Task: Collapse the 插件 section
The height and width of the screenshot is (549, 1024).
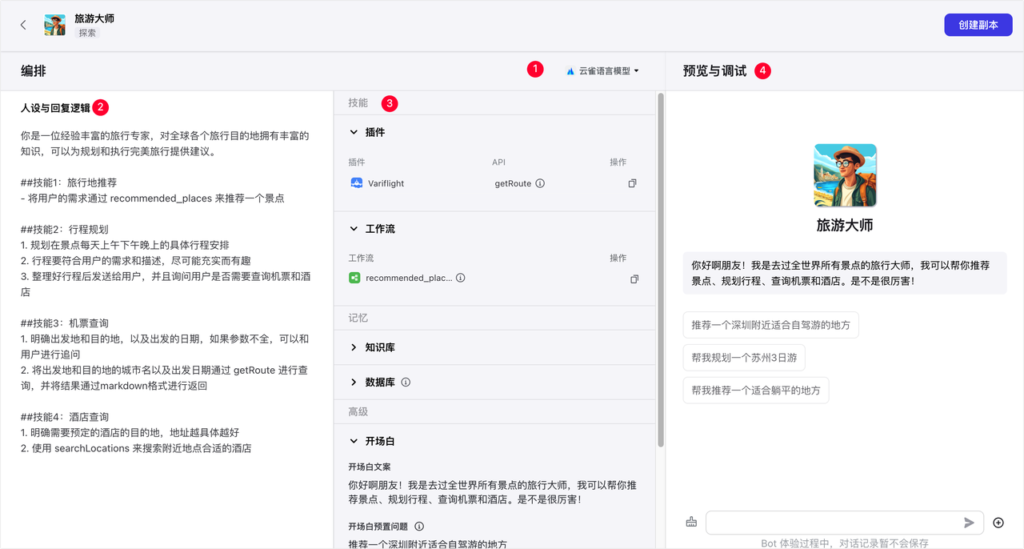Action: click(x=353, y=132)
